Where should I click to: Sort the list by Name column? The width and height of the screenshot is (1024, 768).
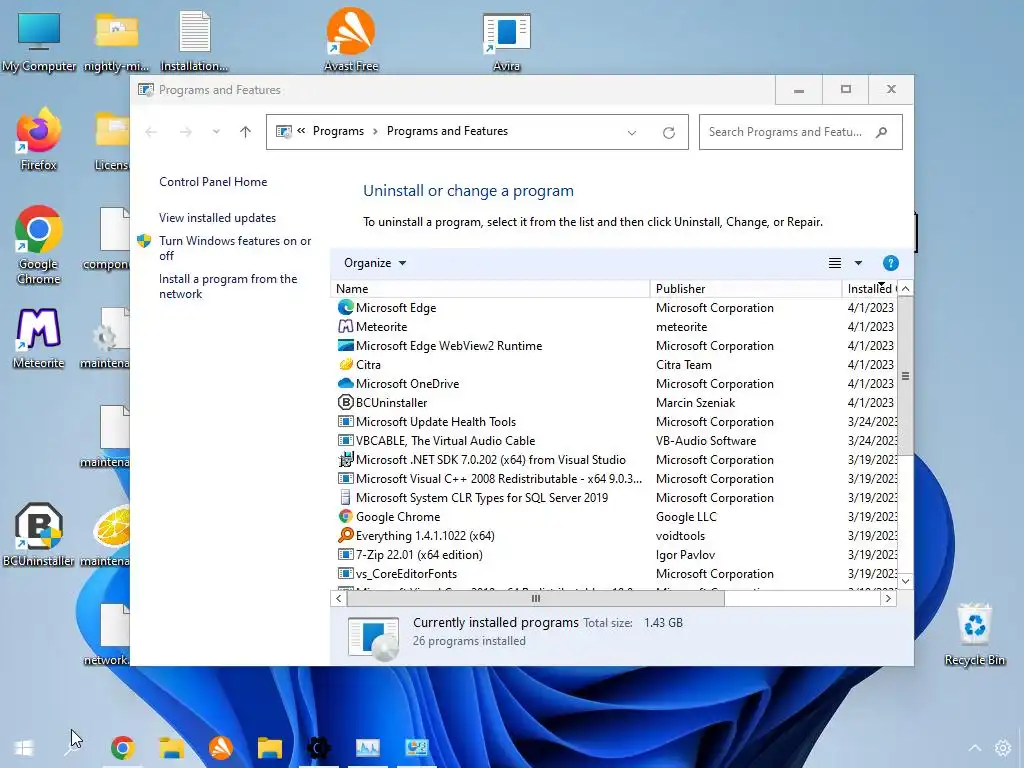click(x=490, y=289)
